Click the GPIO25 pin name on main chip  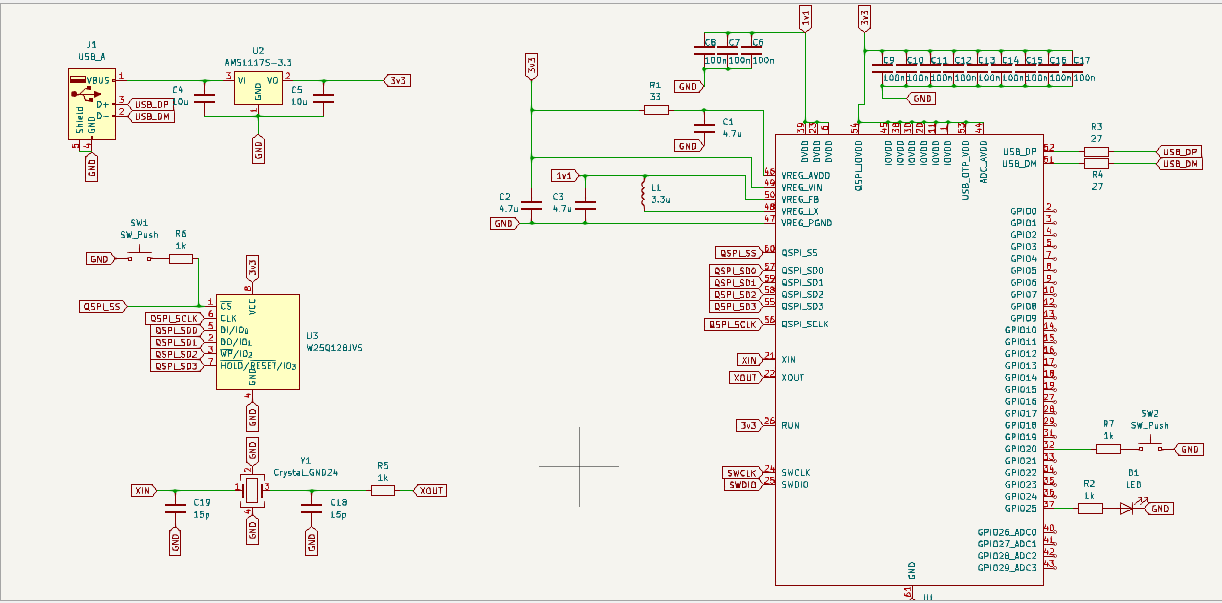(x=1023, y=508)
